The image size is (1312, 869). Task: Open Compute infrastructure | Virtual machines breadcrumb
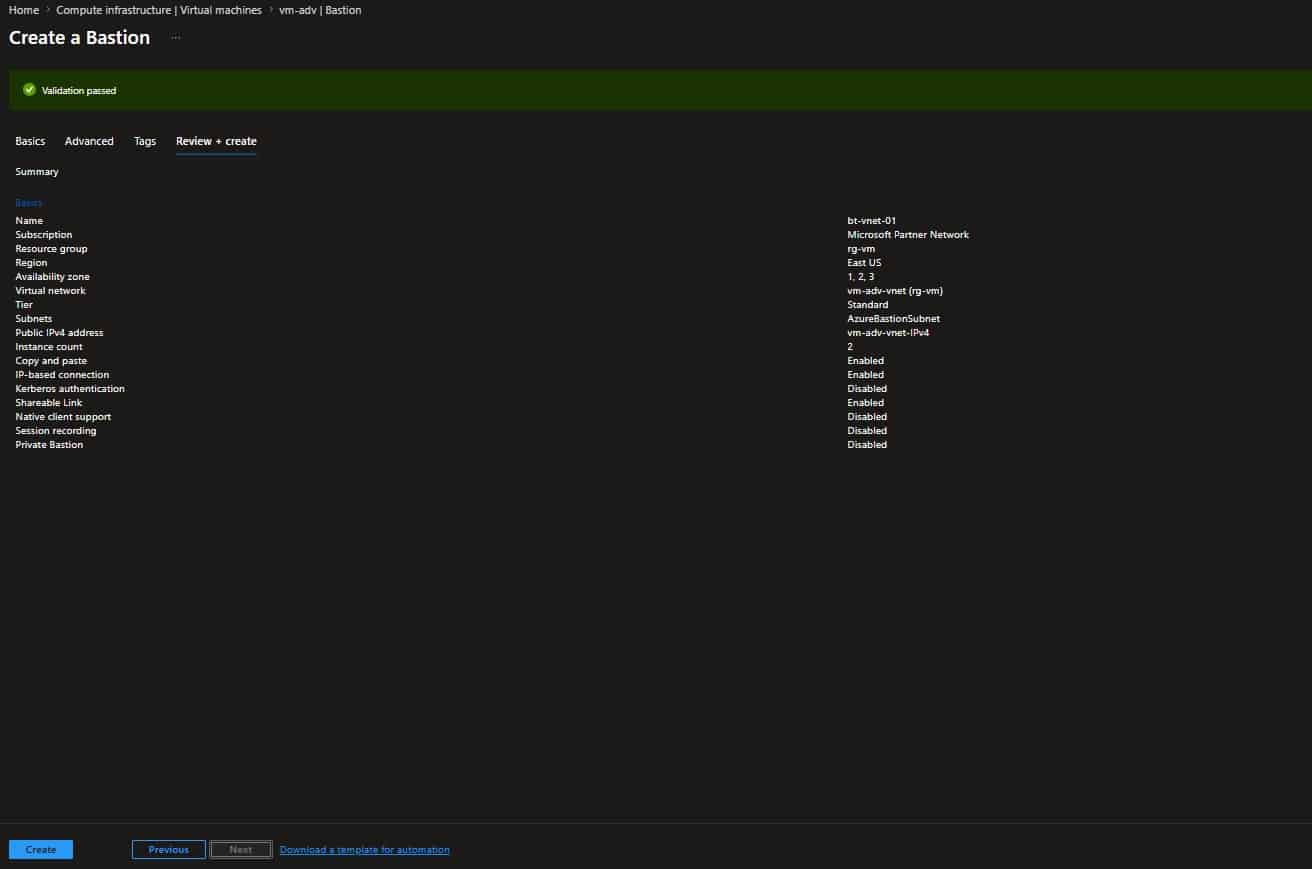(x=159, y=9)
